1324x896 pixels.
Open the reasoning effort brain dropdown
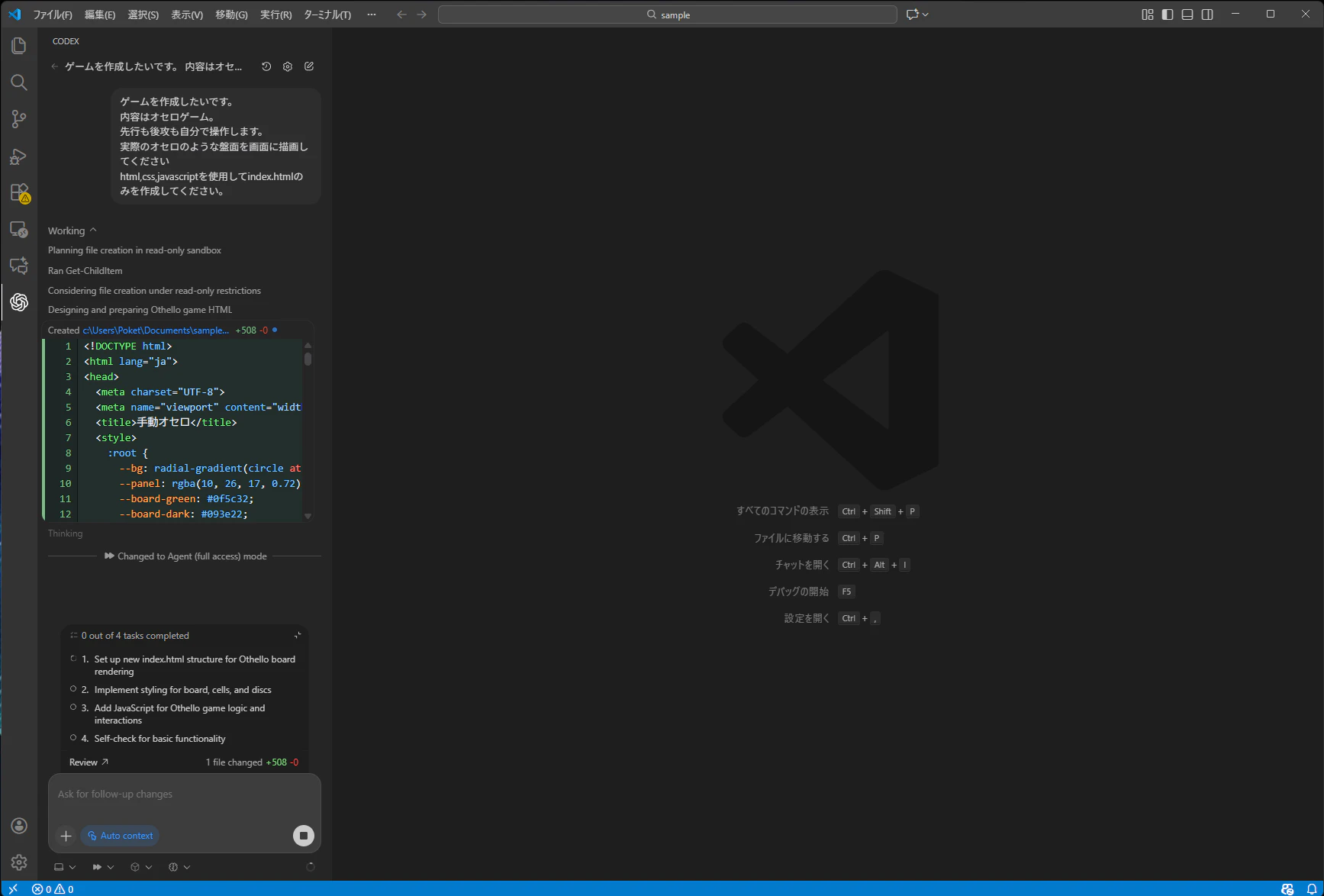pos(179,867)
